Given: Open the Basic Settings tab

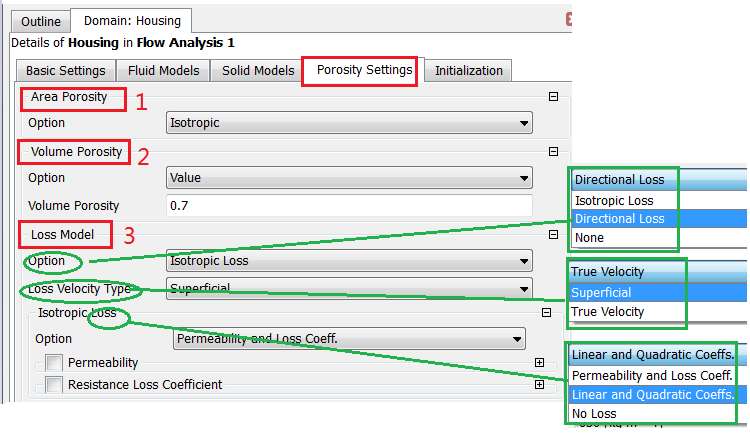Looking at the screenshot, I should (x=66, y=70).
